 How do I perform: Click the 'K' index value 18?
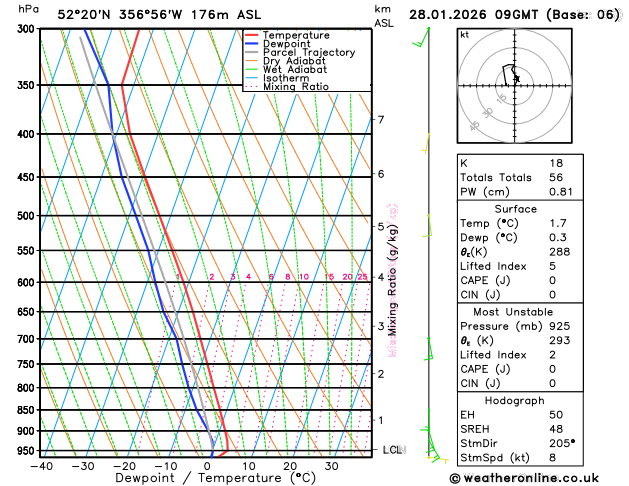pyautogui.click(x=556, y=163)
